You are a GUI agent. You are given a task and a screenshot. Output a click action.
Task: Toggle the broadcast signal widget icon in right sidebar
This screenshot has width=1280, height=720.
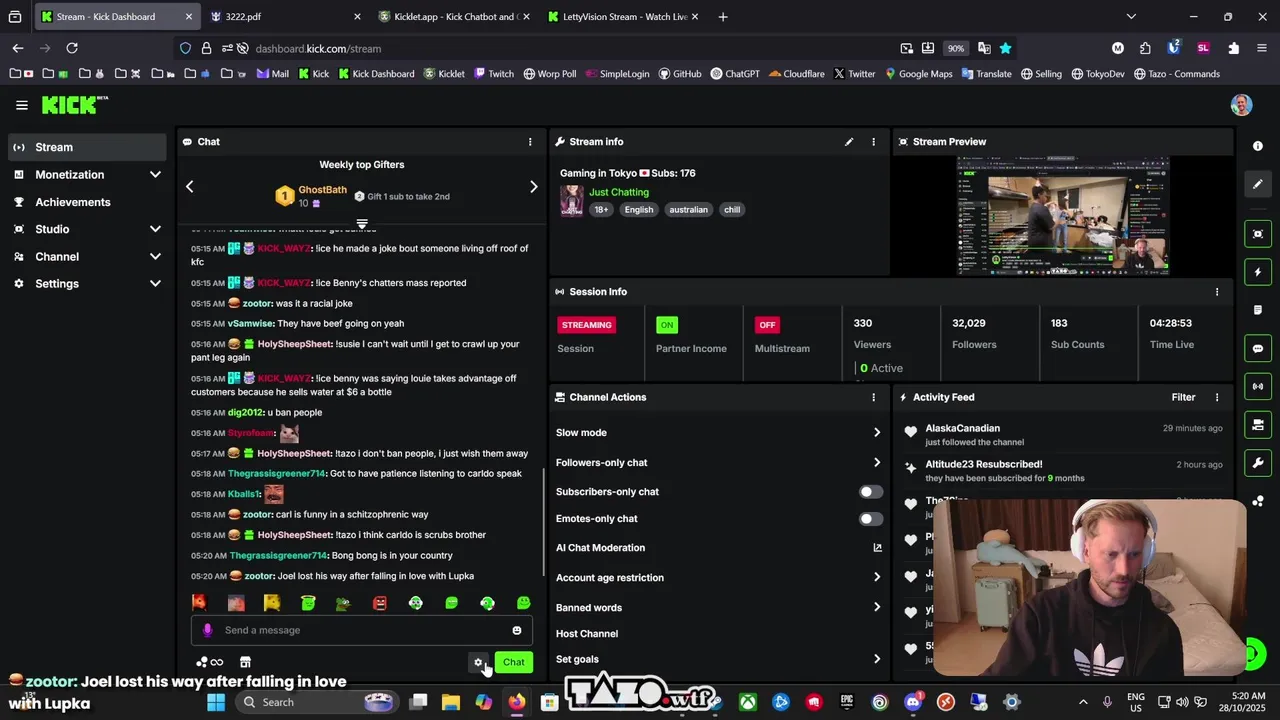click(x=1258, y=386)
